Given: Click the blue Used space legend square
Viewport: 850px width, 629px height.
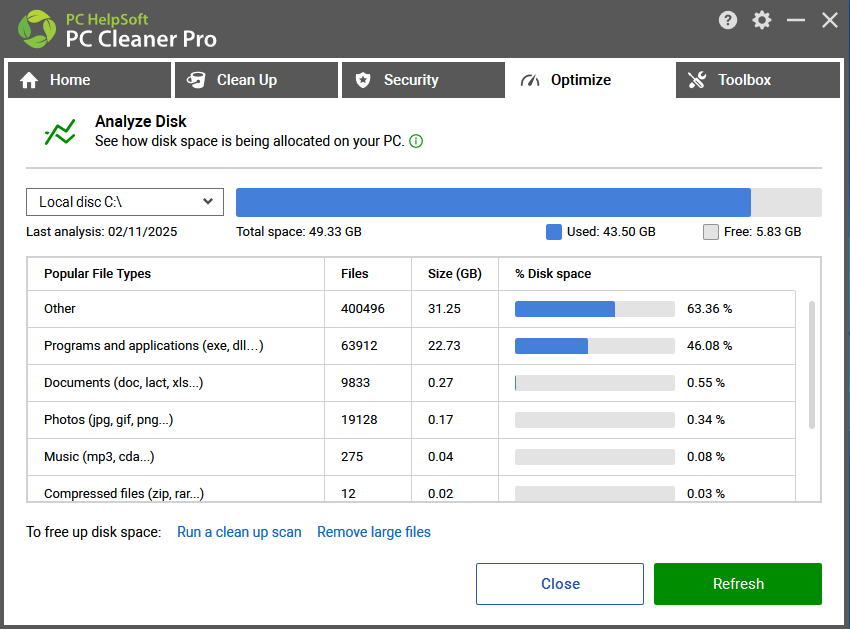Looking at the screenshot, I should pyautogui.click(x=553, y=232).
